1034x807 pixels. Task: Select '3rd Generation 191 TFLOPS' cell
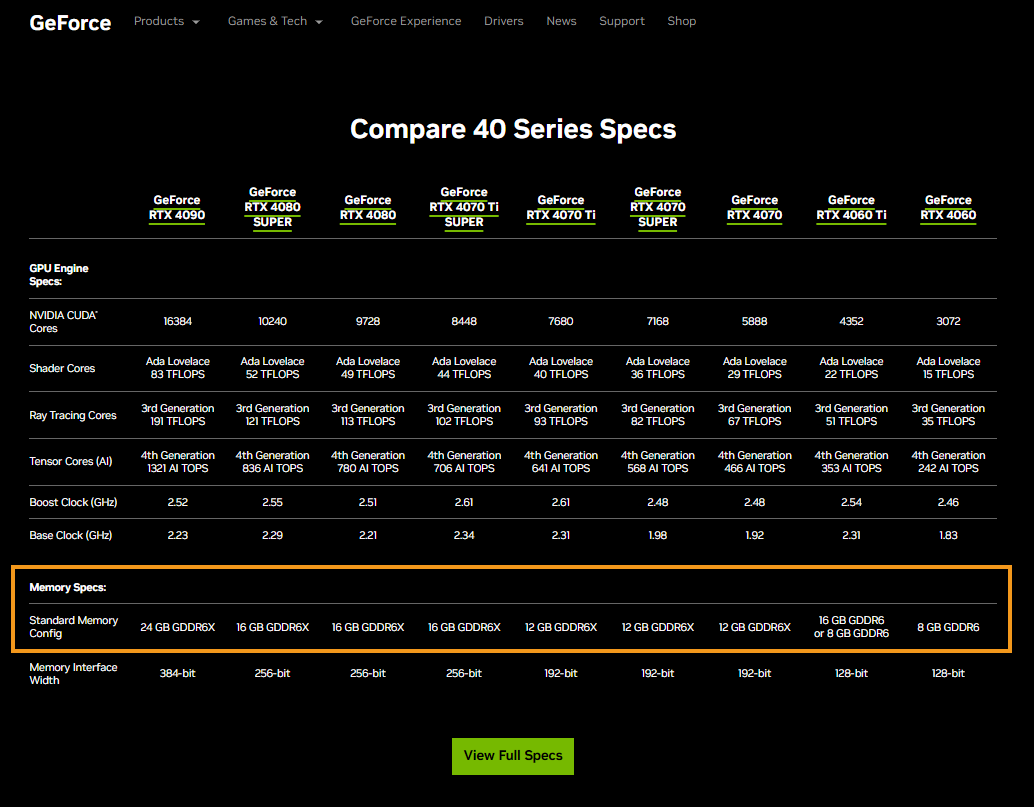pyautogui.click(x=177, y=415)
